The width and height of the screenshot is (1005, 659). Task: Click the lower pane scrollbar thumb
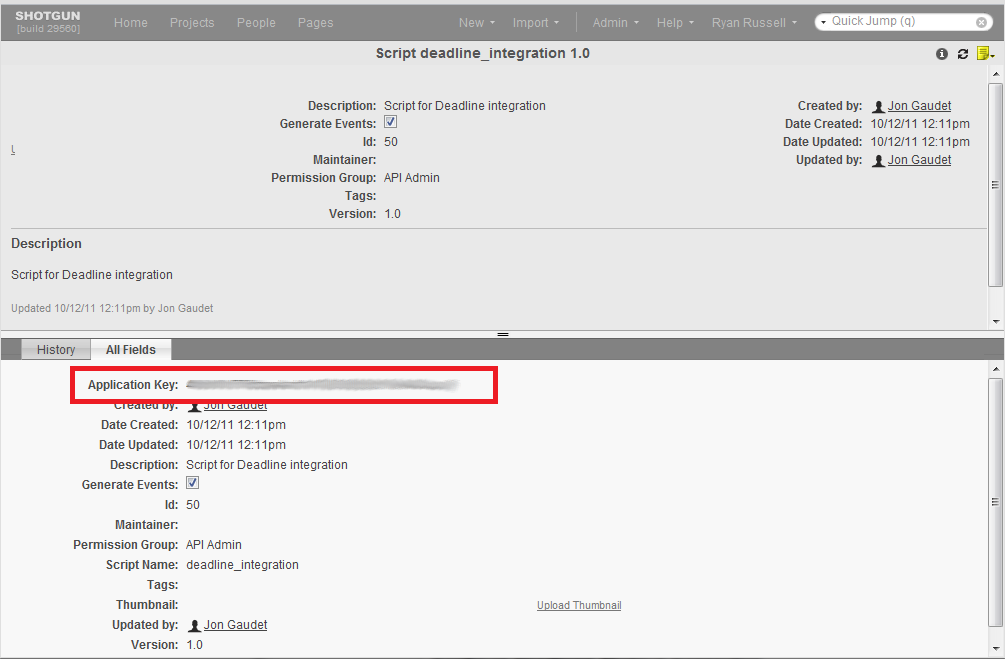tap(995, 501)
